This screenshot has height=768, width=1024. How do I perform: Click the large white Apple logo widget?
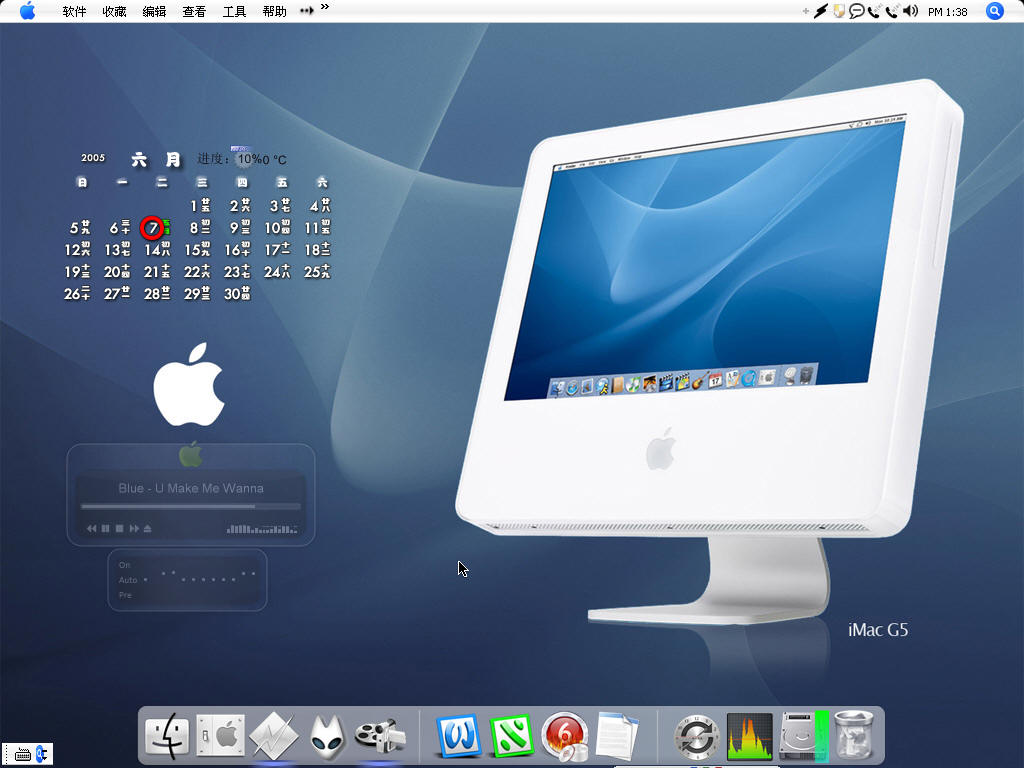pyautogui.click(x=189, y=384)
